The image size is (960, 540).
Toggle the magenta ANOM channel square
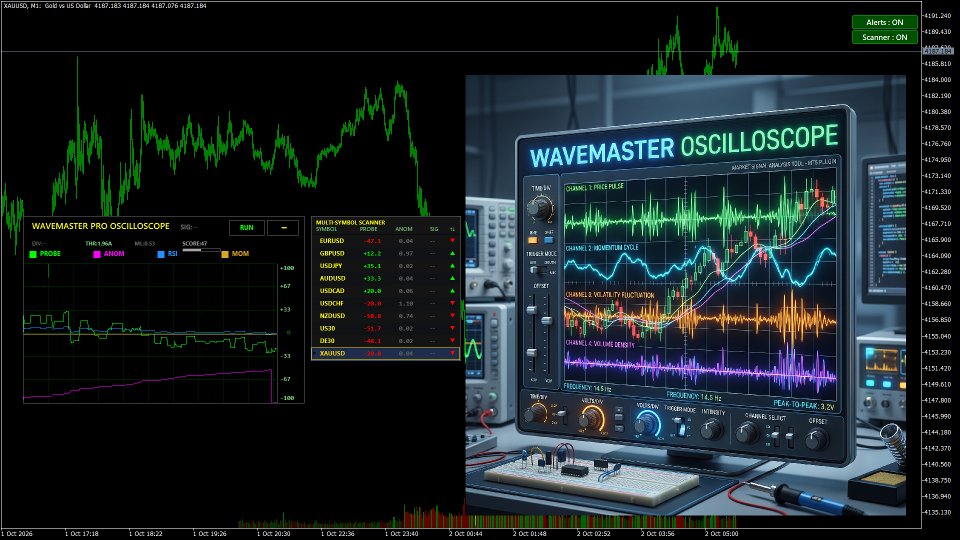(x=97, y=254)
